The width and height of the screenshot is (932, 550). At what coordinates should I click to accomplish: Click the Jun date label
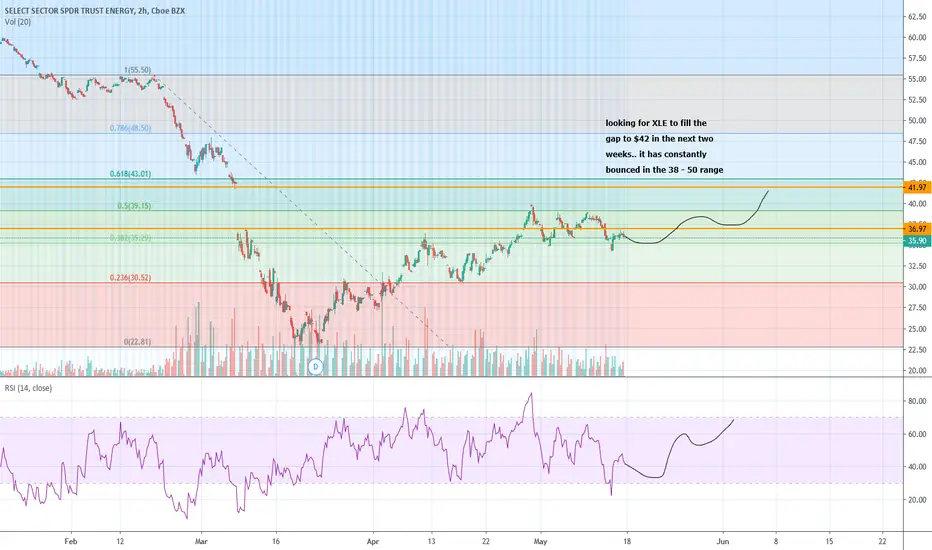[723, 542]
